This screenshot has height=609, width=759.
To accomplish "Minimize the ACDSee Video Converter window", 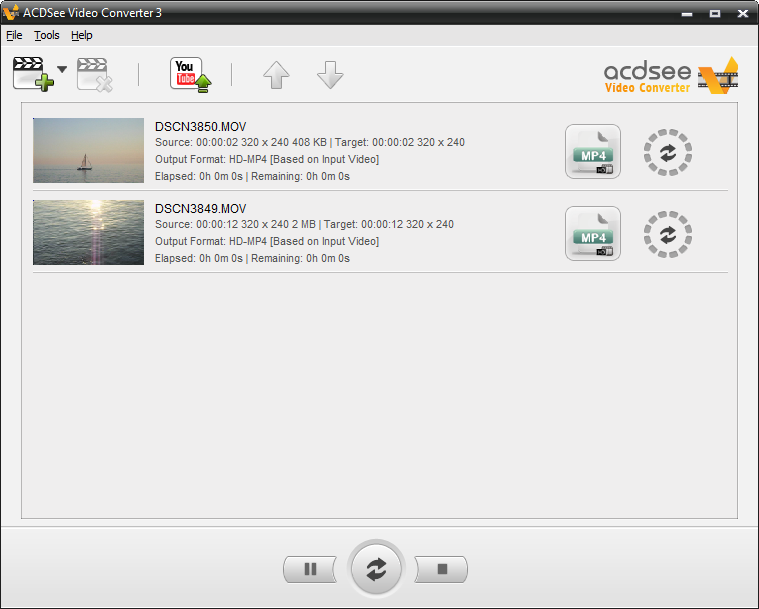I will pyautogui.click(x=687, y=14).
